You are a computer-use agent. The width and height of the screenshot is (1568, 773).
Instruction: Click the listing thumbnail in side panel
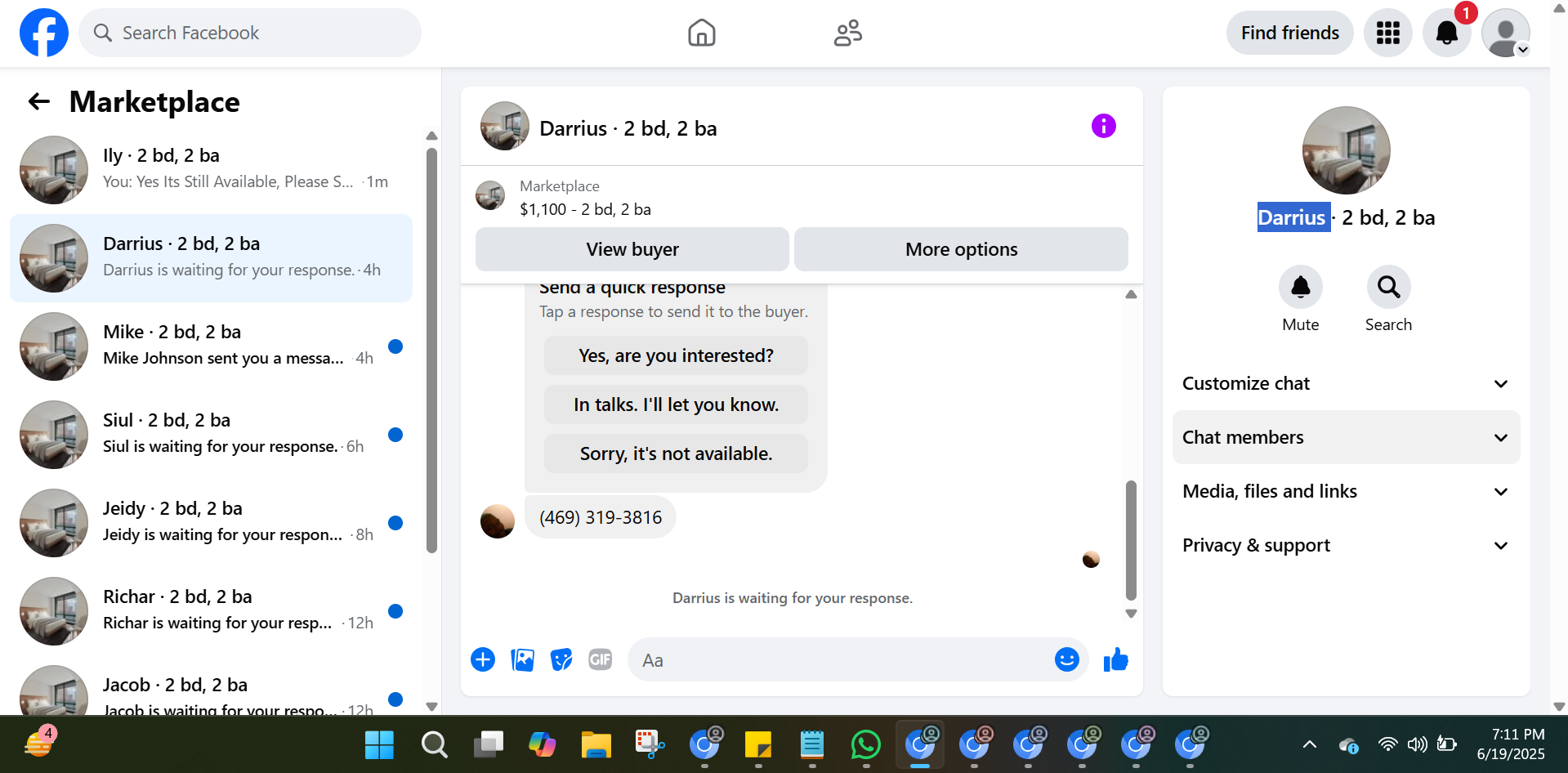(1346, 150)
